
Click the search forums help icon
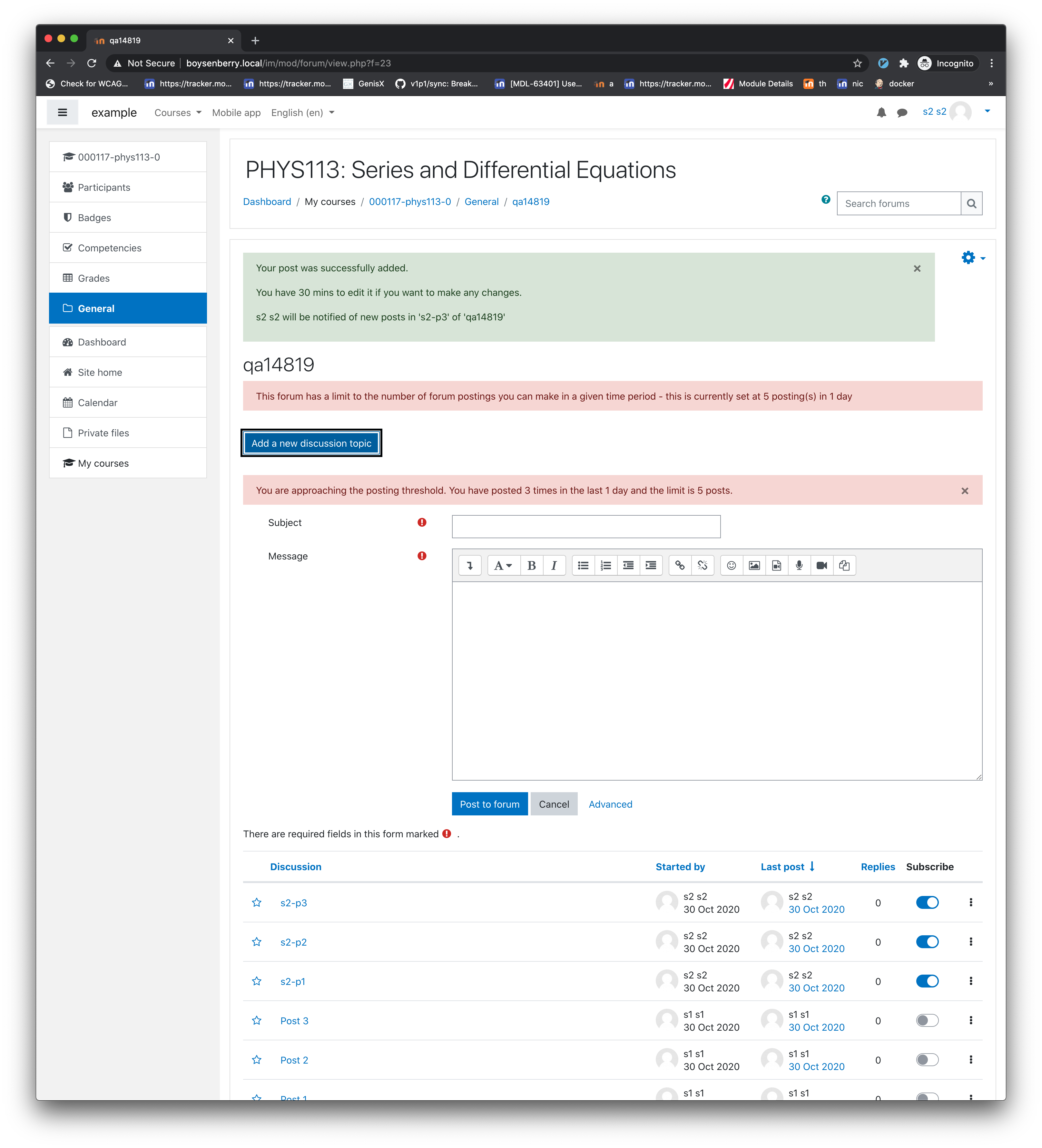(826, 199)
